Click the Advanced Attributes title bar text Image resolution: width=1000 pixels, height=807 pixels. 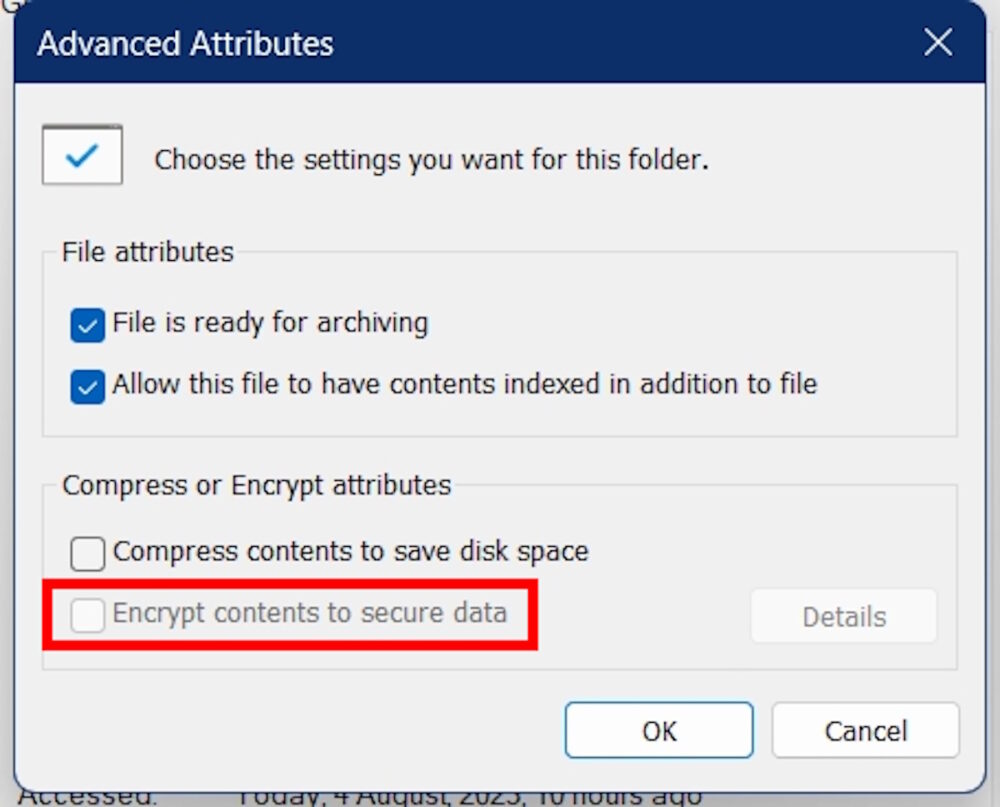186,44
